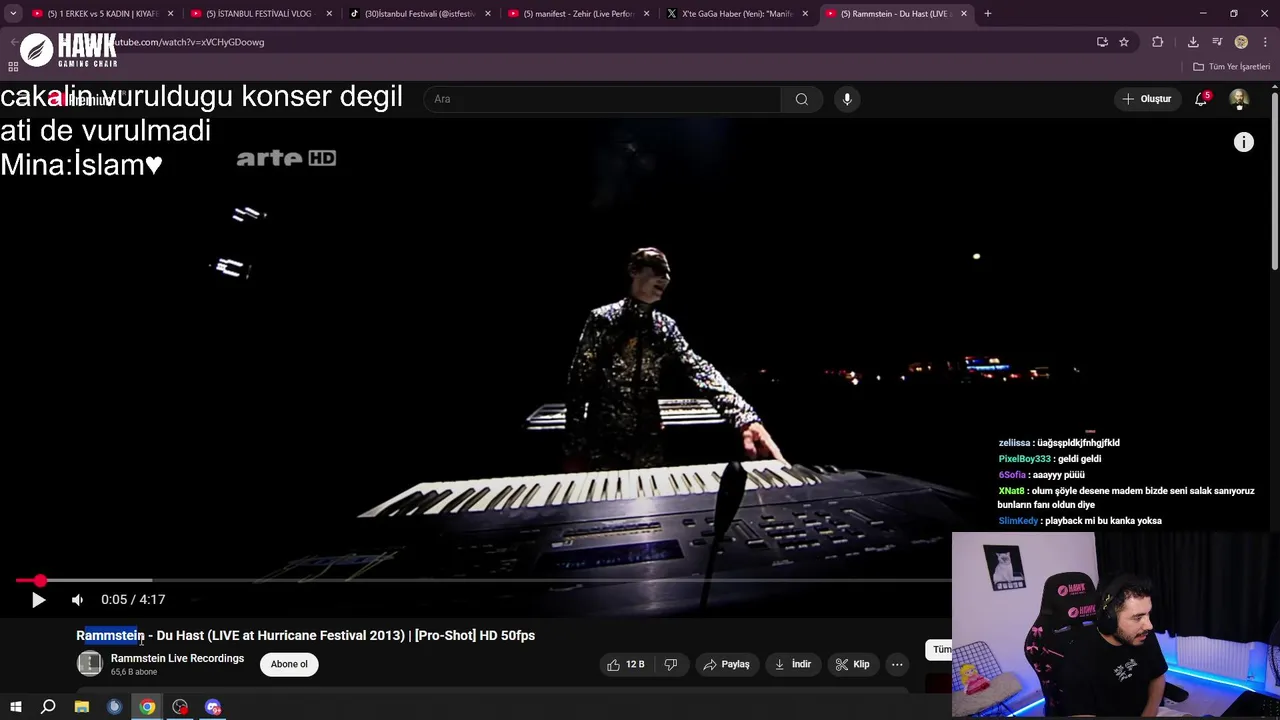Start voice search with the microphone icon
The width and height of the screenshot is (1280, 720).
[847, 99]
